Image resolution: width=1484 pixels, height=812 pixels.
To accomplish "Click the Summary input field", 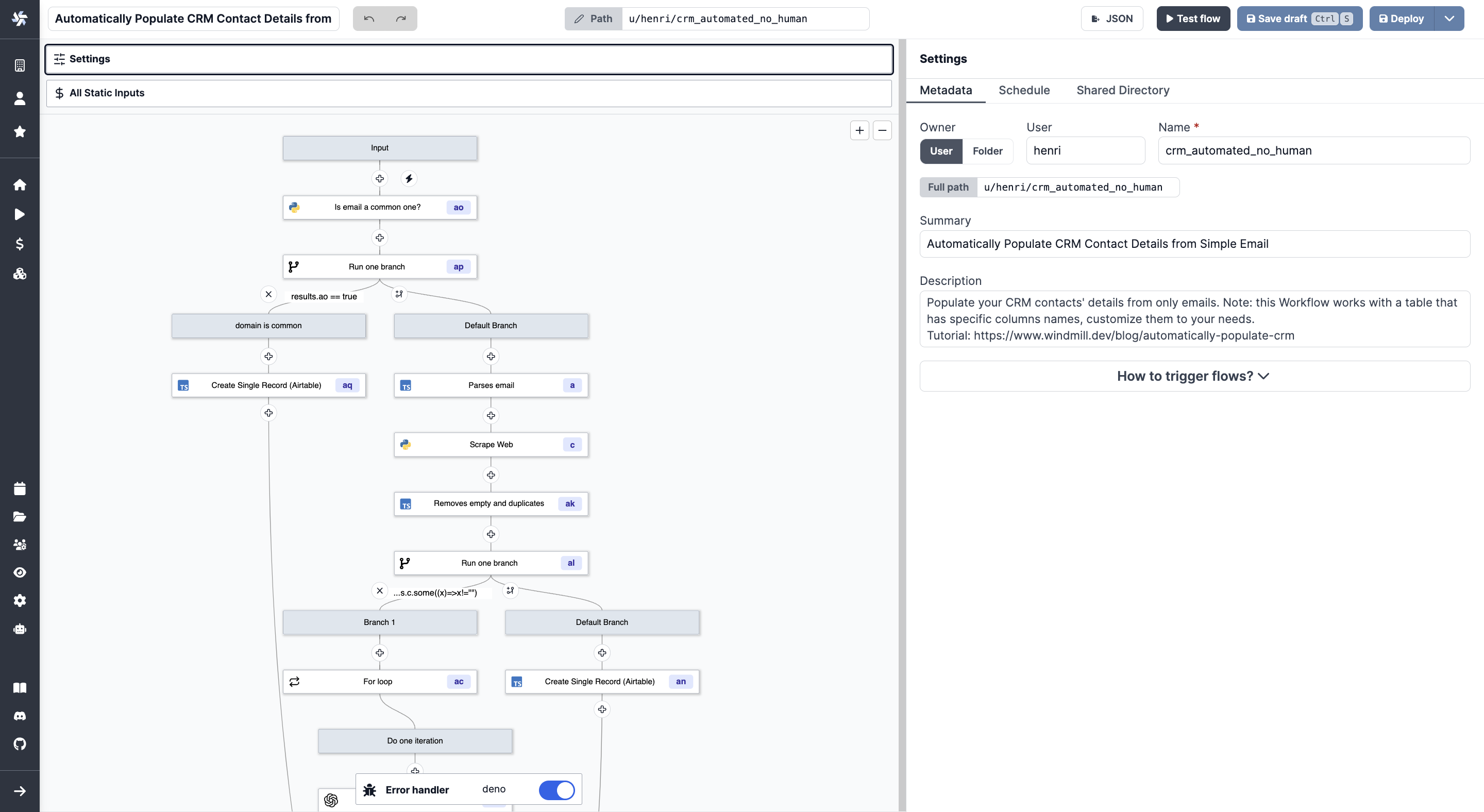I will [1194, 244].
